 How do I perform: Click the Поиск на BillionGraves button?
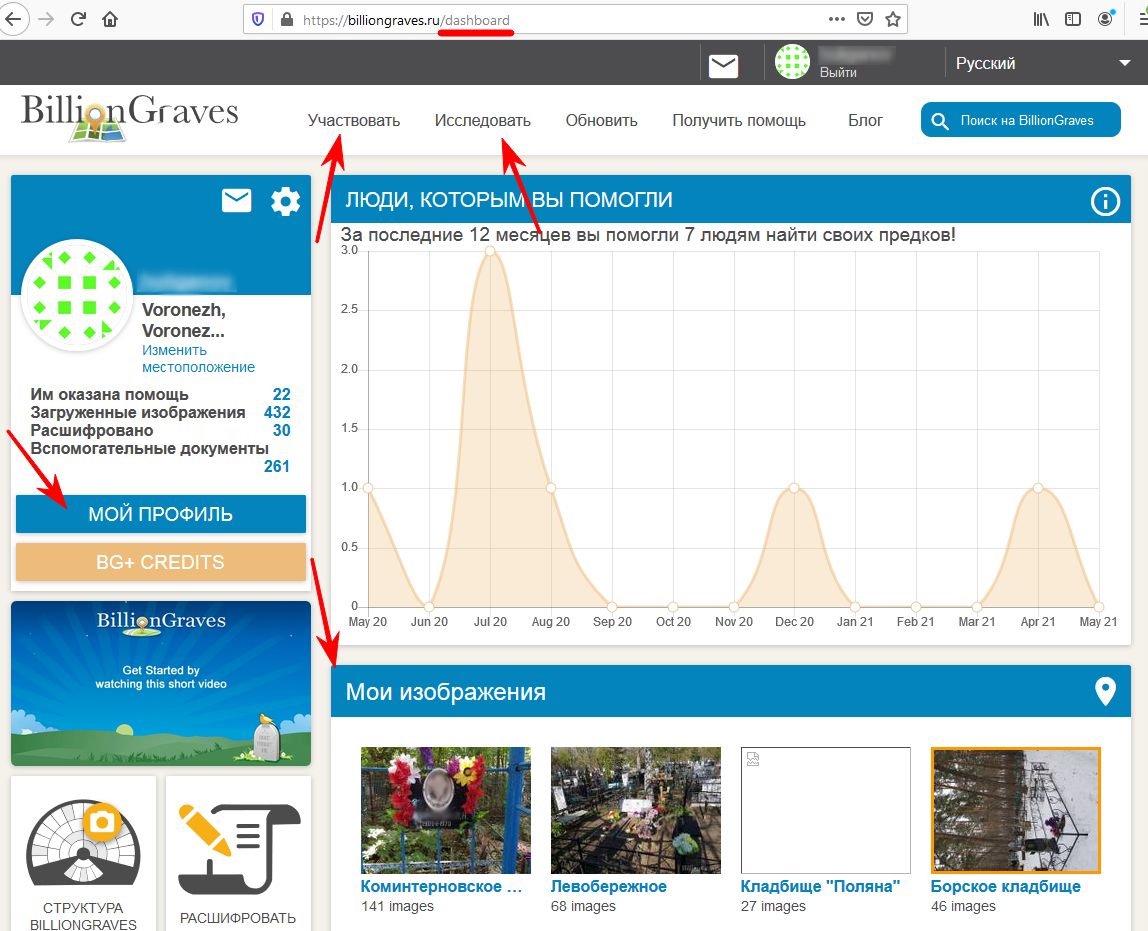(1021, 119)
